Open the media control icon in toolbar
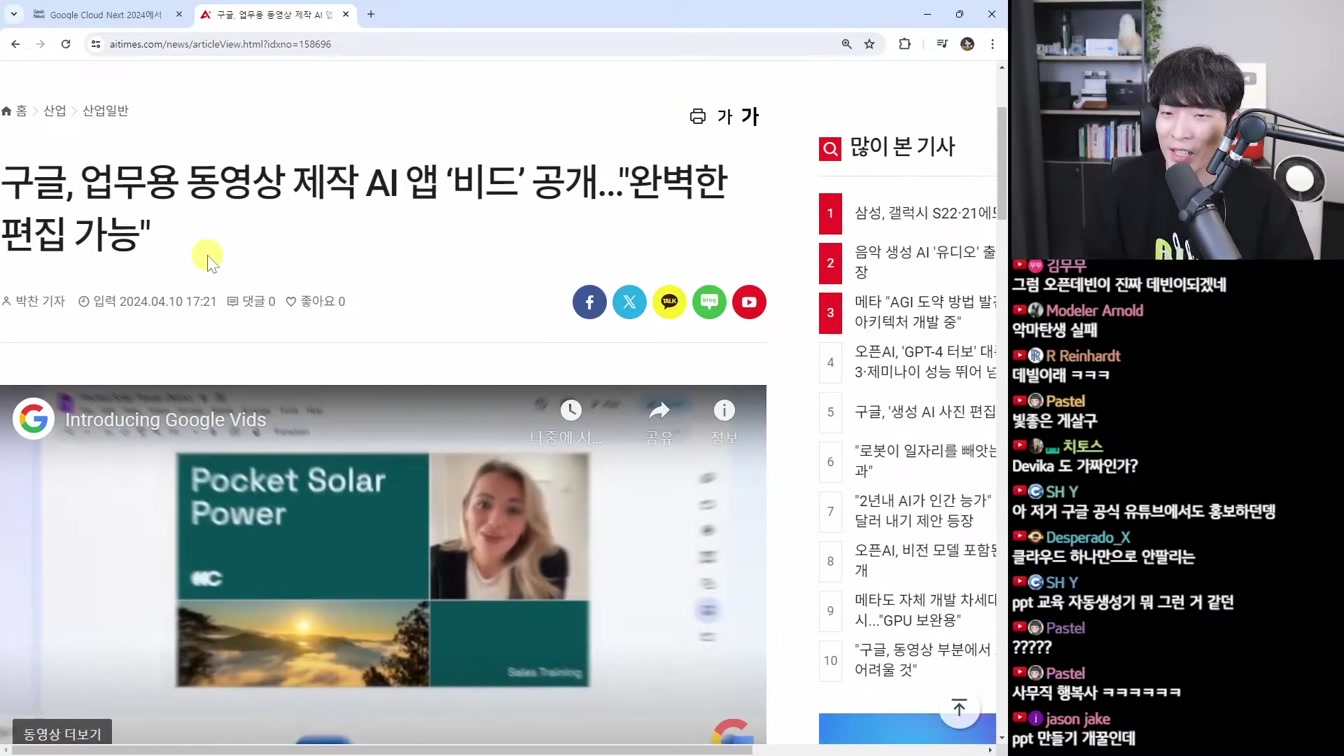The height and width of the screenshot is (756, 1344). pos(942,44)
